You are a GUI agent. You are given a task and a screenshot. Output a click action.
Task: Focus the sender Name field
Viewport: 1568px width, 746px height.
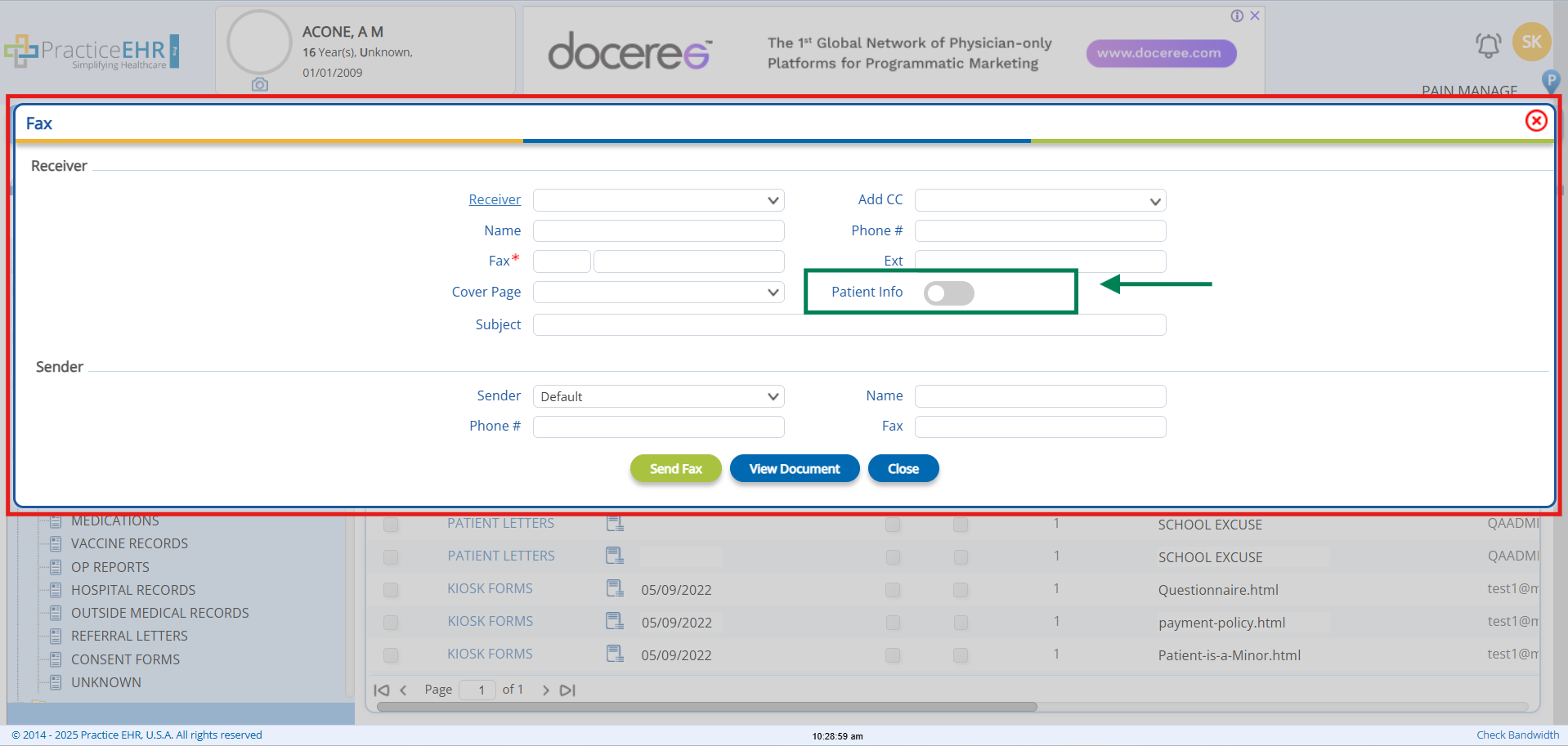point(1040,396)
